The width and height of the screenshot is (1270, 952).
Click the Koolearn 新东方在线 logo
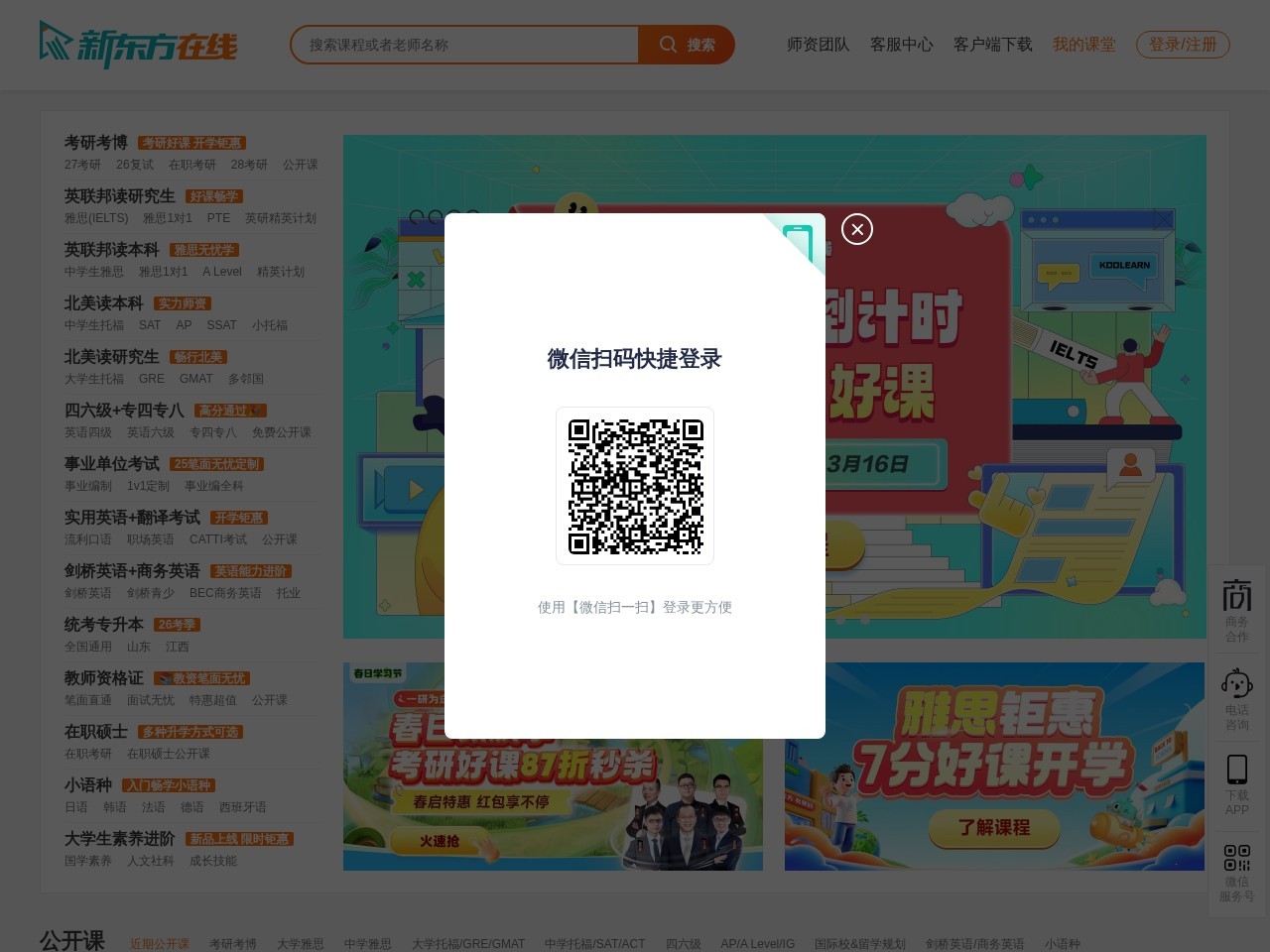click(x=139, y=45)
